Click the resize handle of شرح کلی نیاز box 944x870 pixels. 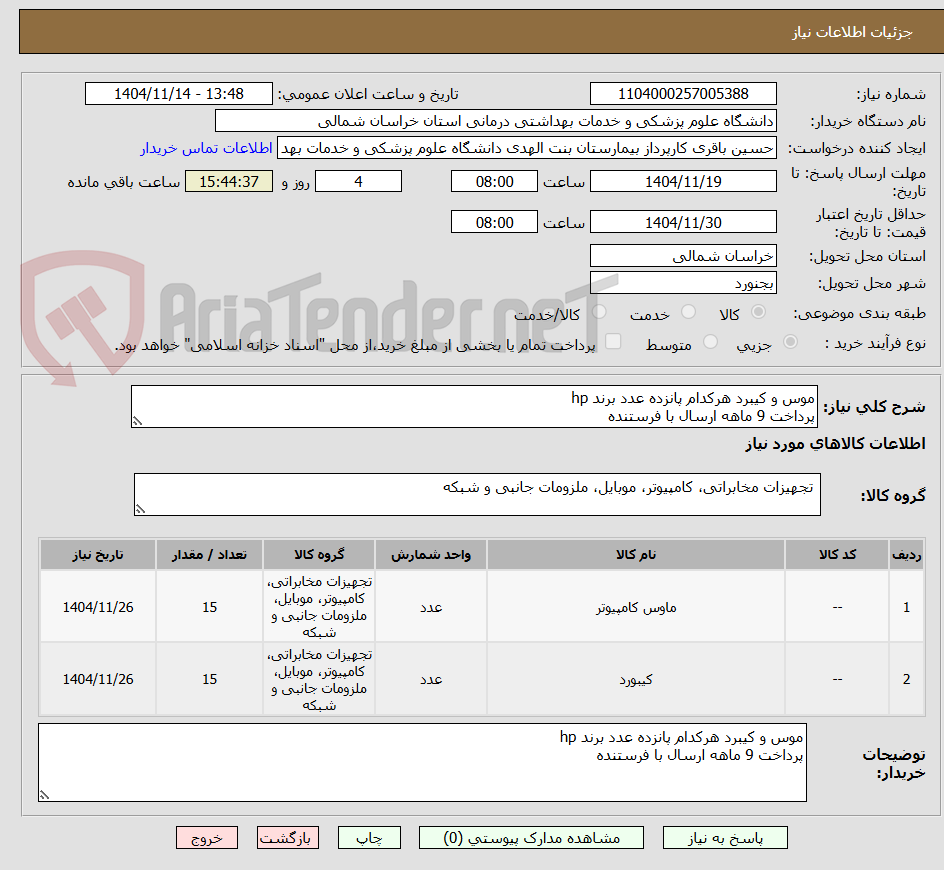coord(137,421)
